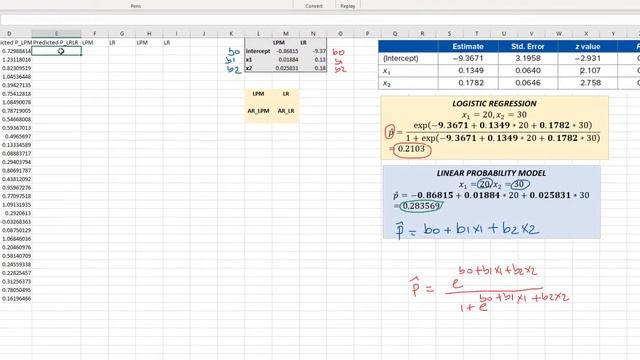Select cell with value 1.23118016
The image size is (640, 360).
(x=16, y=60)
